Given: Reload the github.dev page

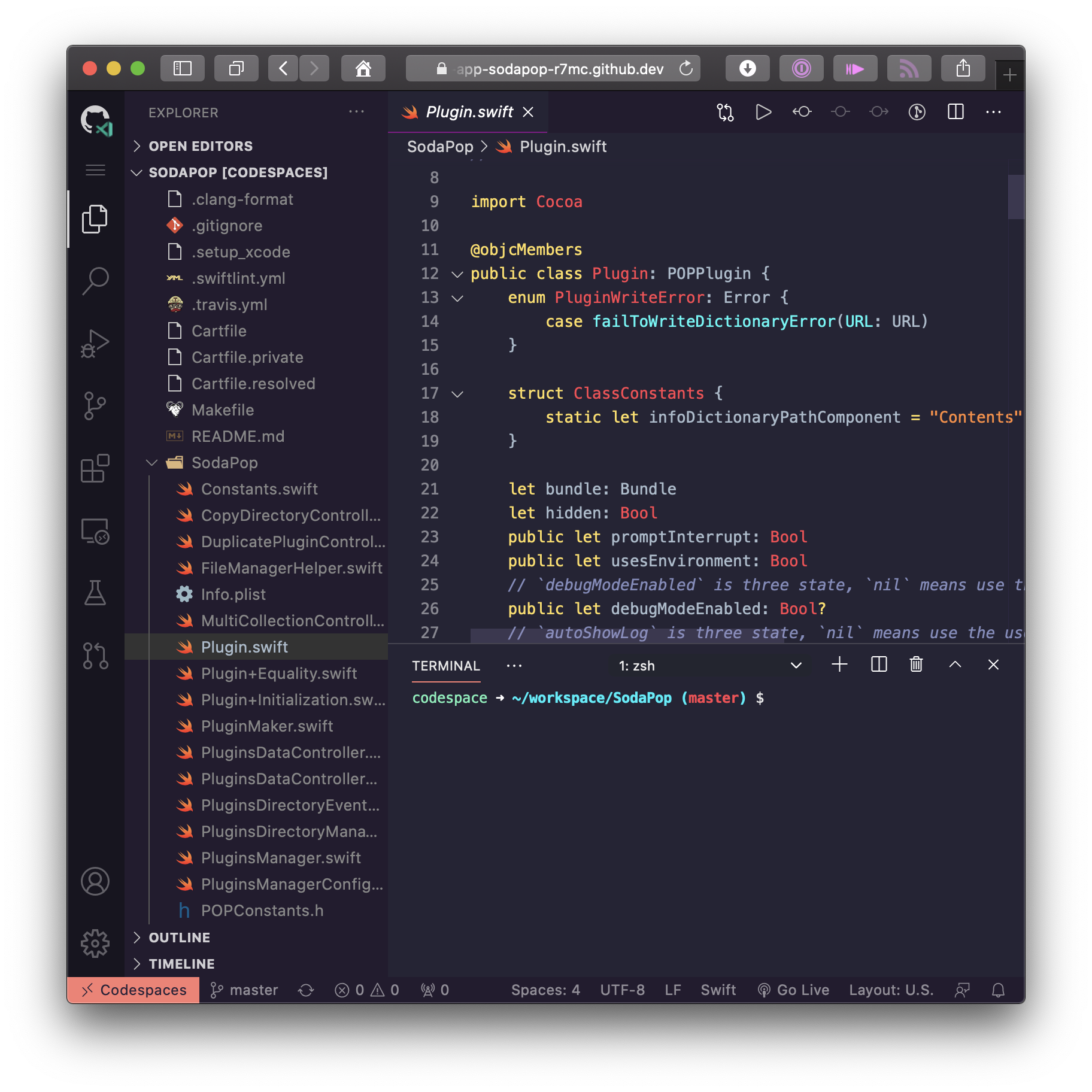Looking at the screenshot, I should [686, 68].
